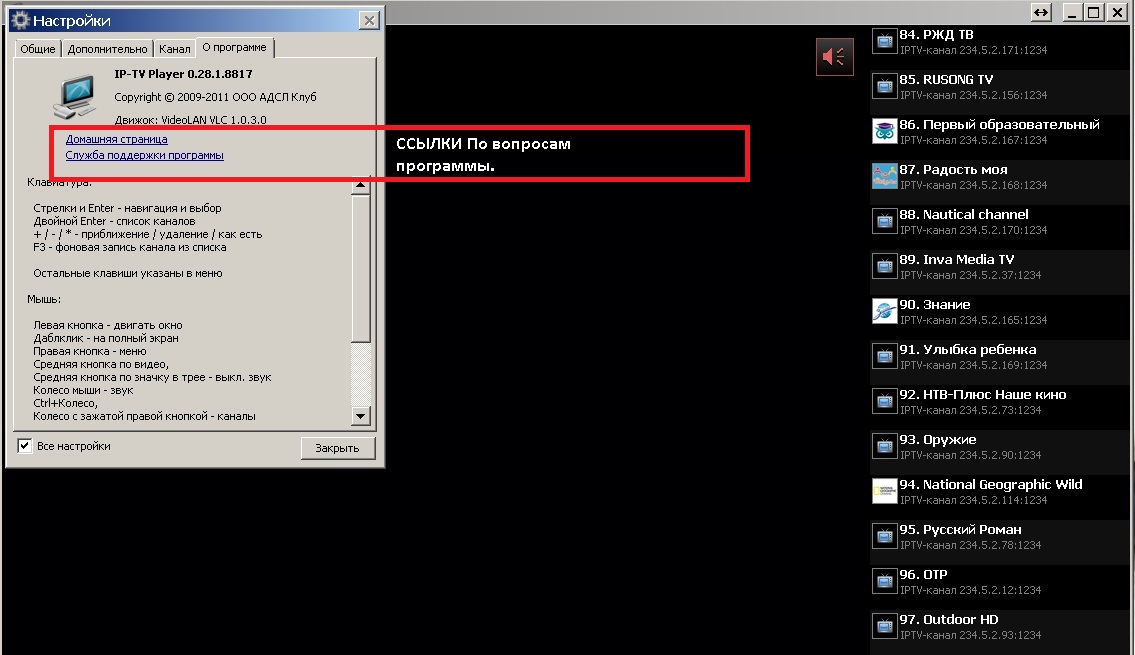Click the 85. RUSONG TV channel icon
This screenshot has width=1135, height=655.
click(x=885, y=87)
